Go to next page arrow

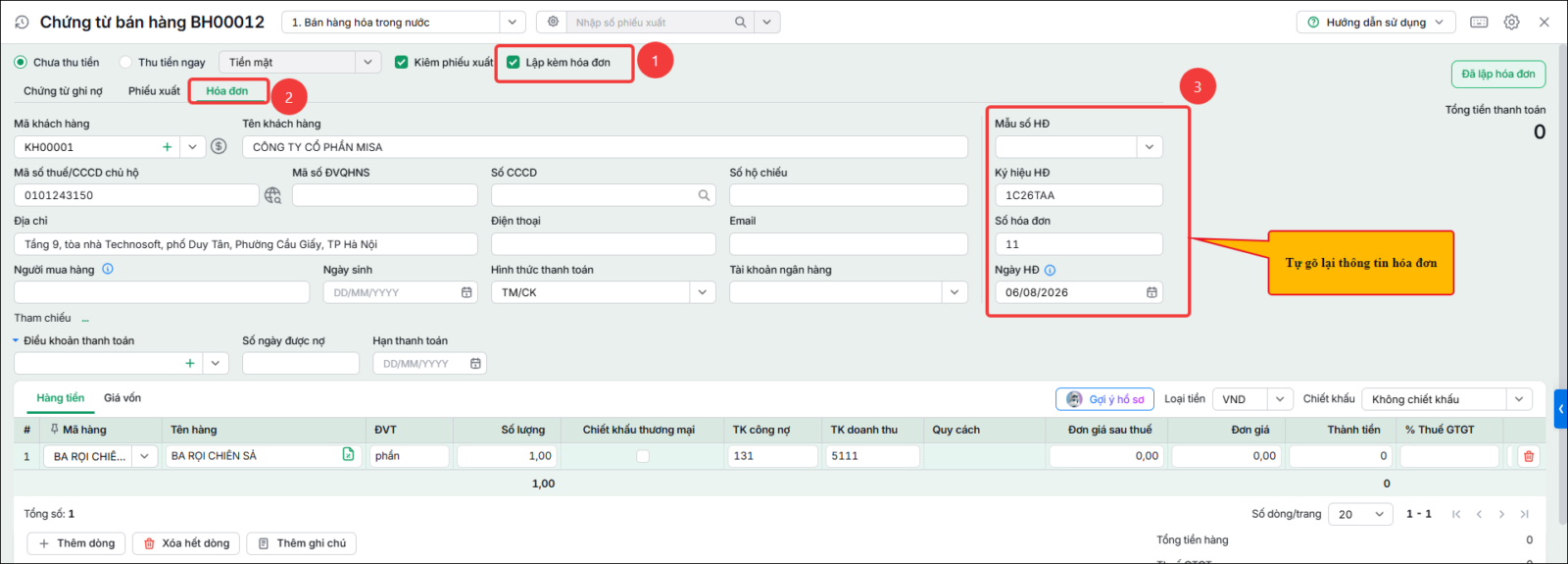tap(1501, 514)
